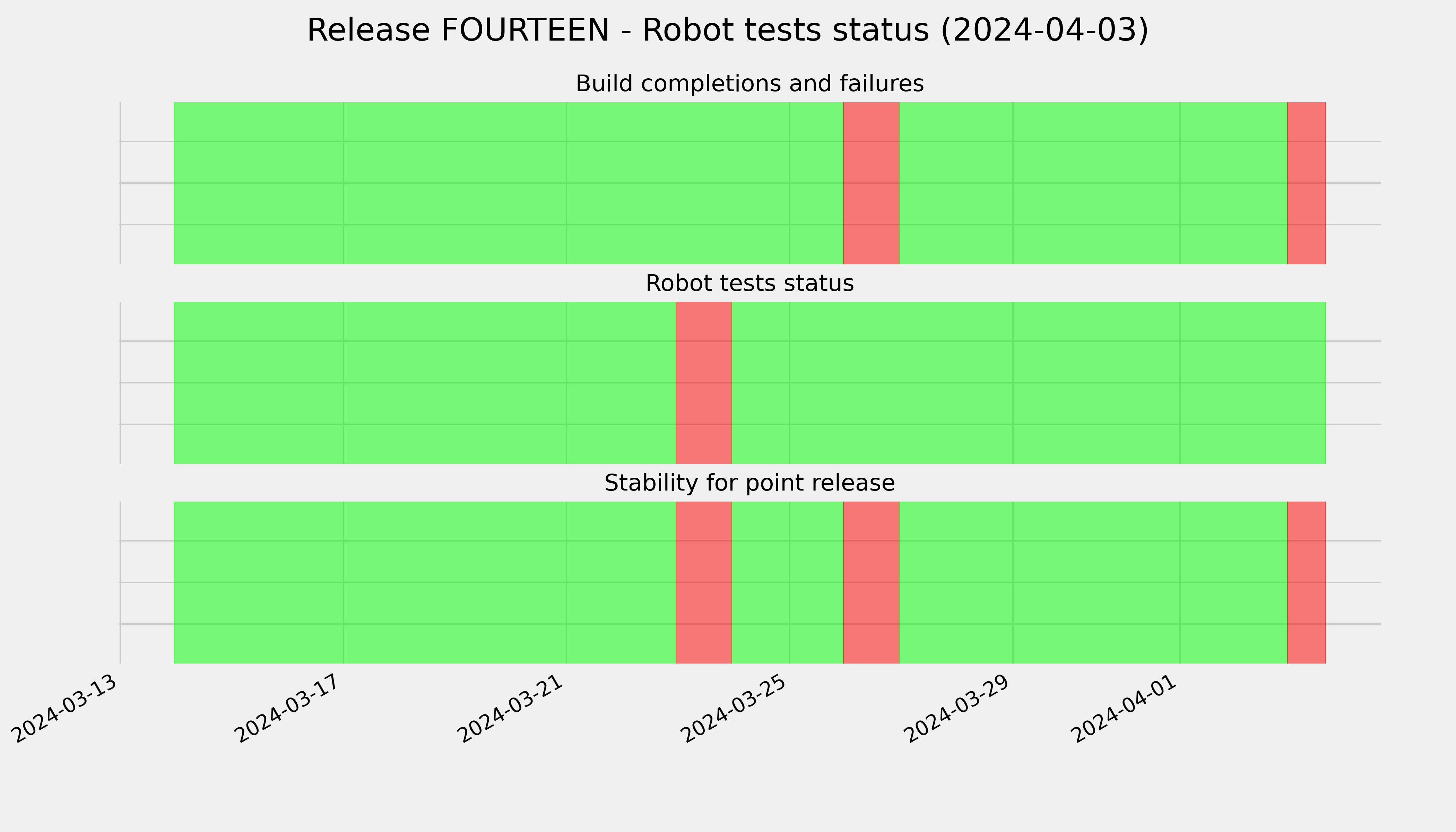Click the main title Release FOURTEEN
This screenshot has height=832, width=1456.
[727, 30]
